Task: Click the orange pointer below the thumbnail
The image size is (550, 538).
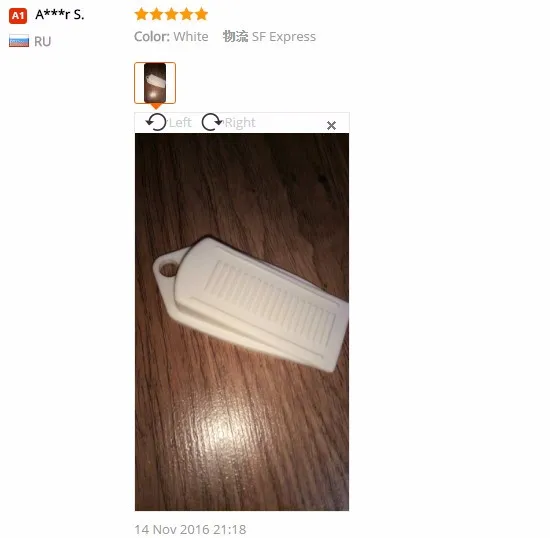Action: point(156,106)
